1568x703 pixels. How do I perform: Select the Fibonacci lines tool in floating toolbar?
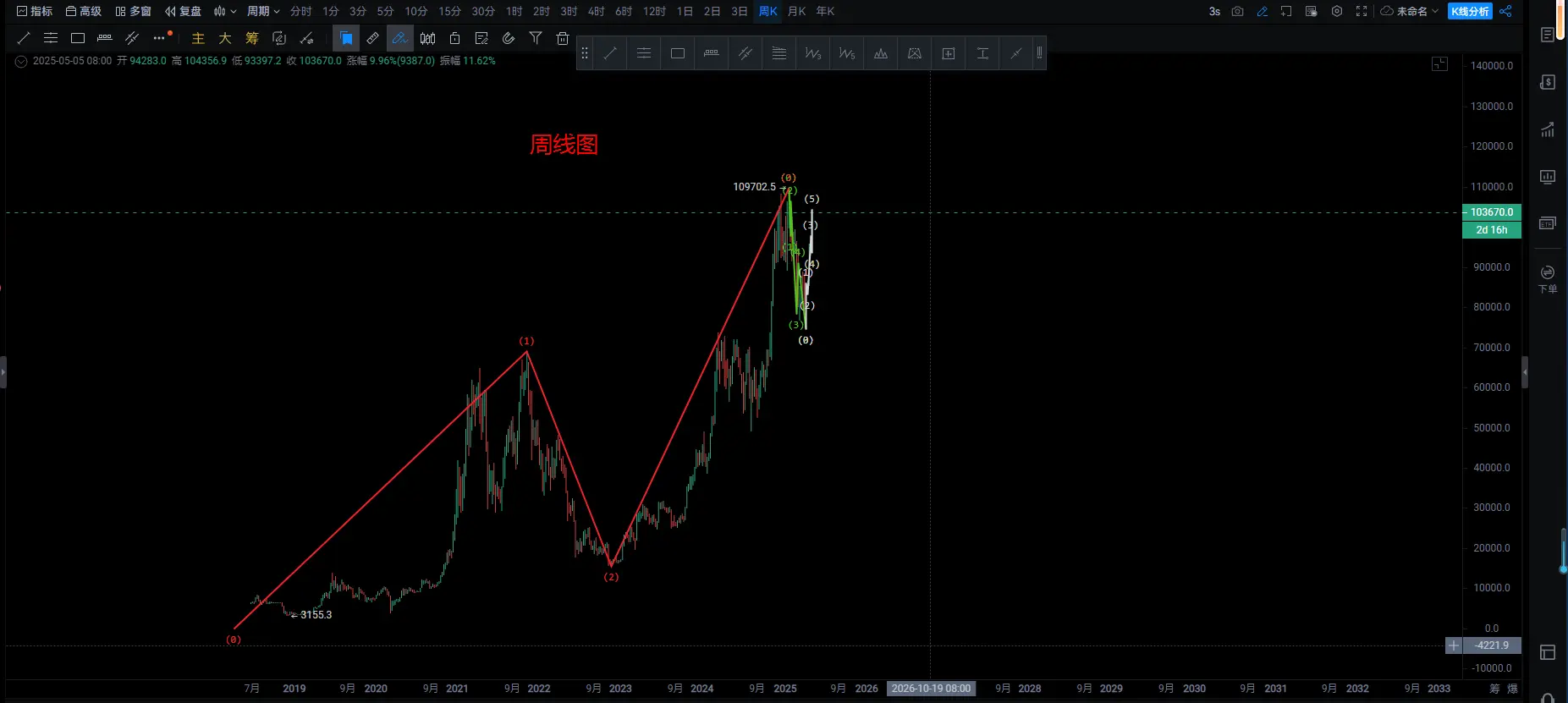point(779,53)
